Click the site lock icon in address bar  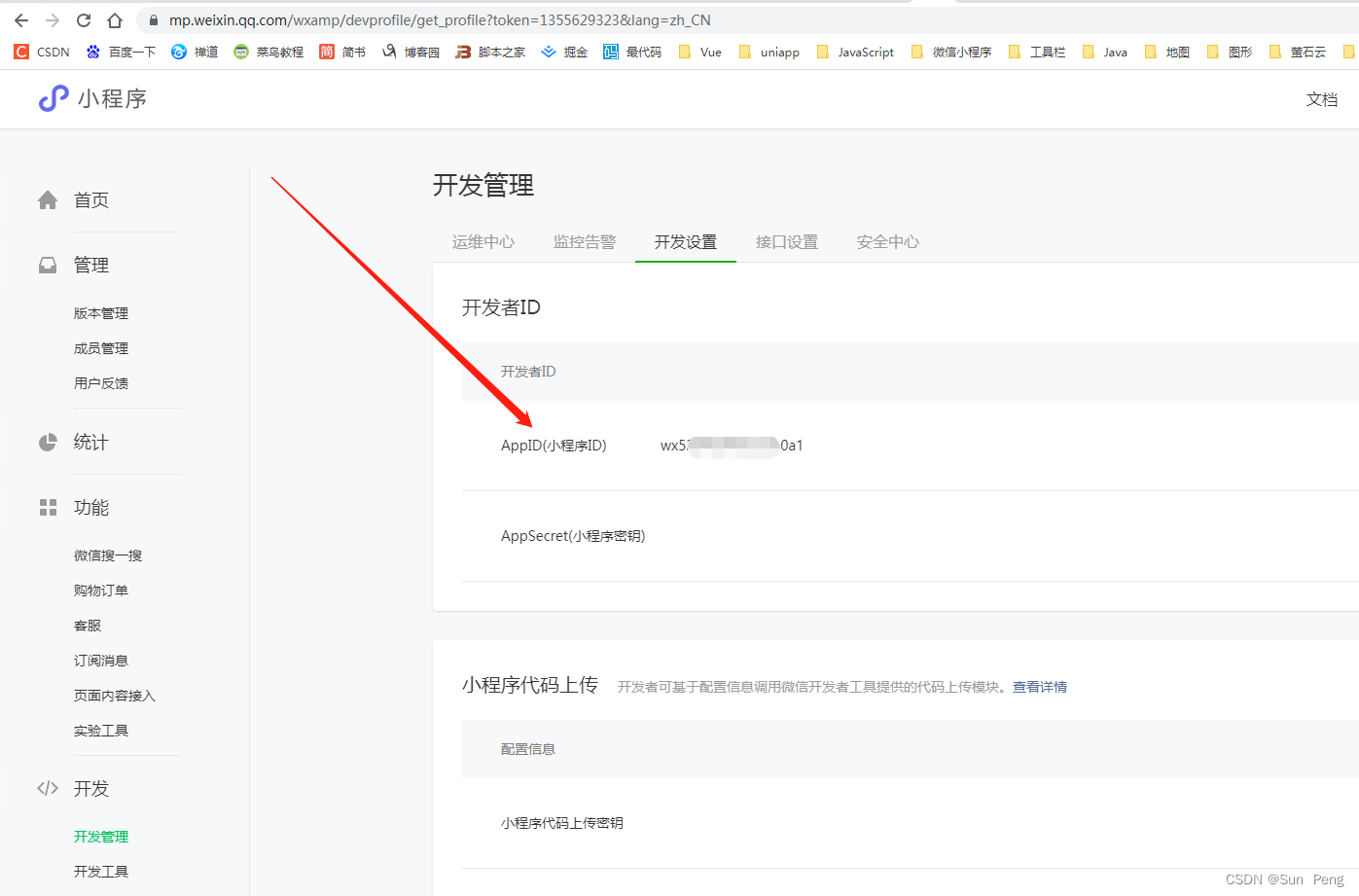pos(154,20)
